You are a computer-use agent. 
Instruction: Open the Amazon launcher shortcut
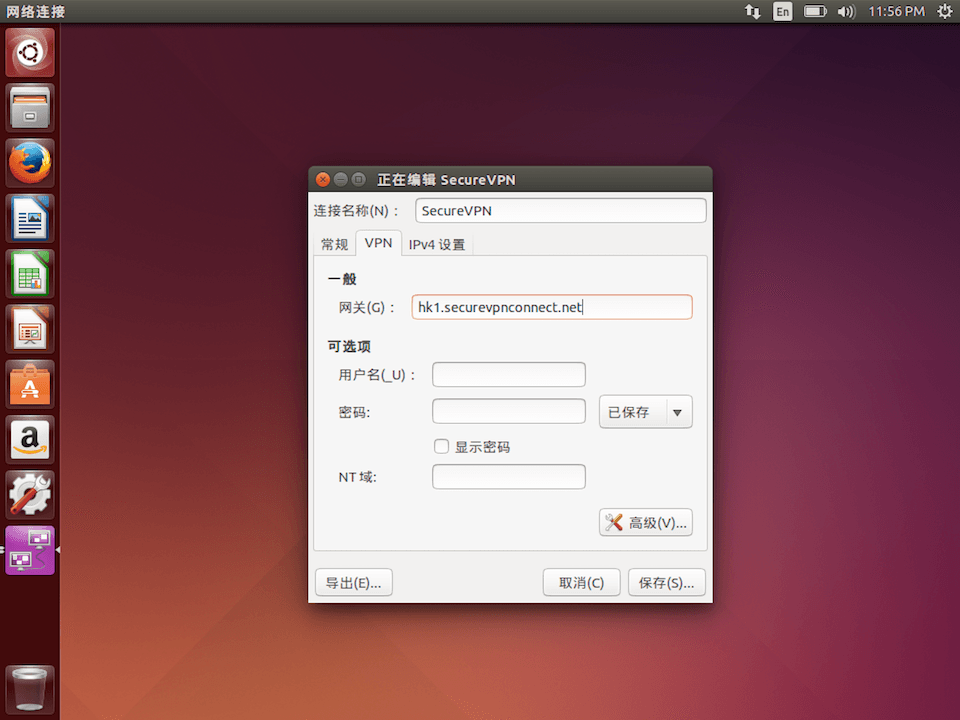point(29,439)
